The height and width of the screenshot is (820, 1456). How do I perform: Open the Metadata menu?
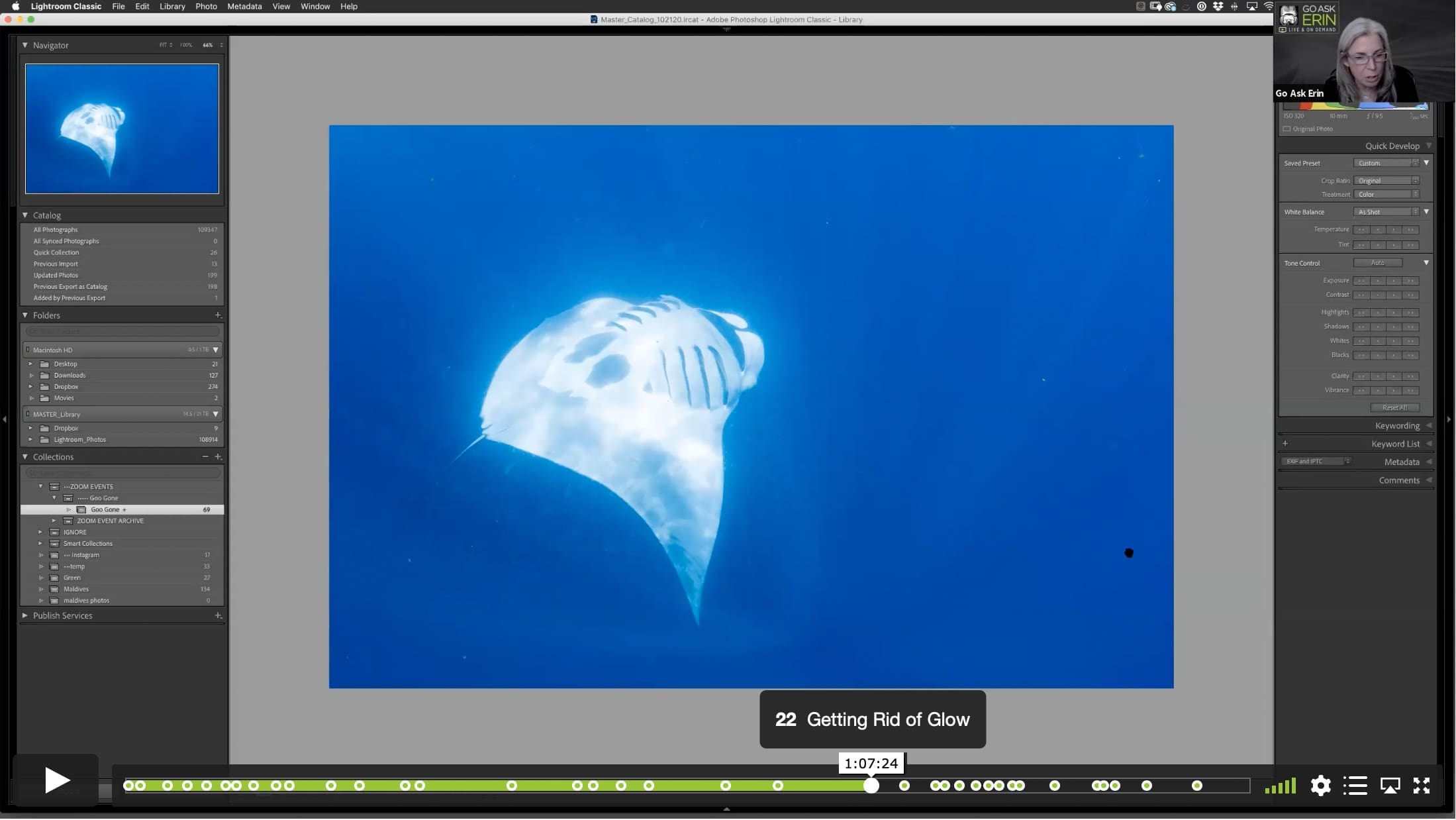tap(244, 6)
